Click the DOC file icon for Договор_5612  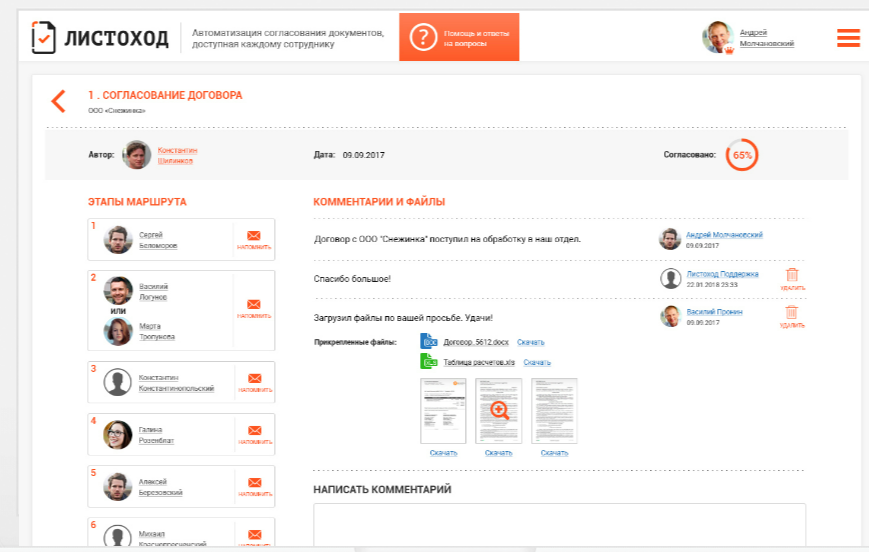(x=429, y=341)
